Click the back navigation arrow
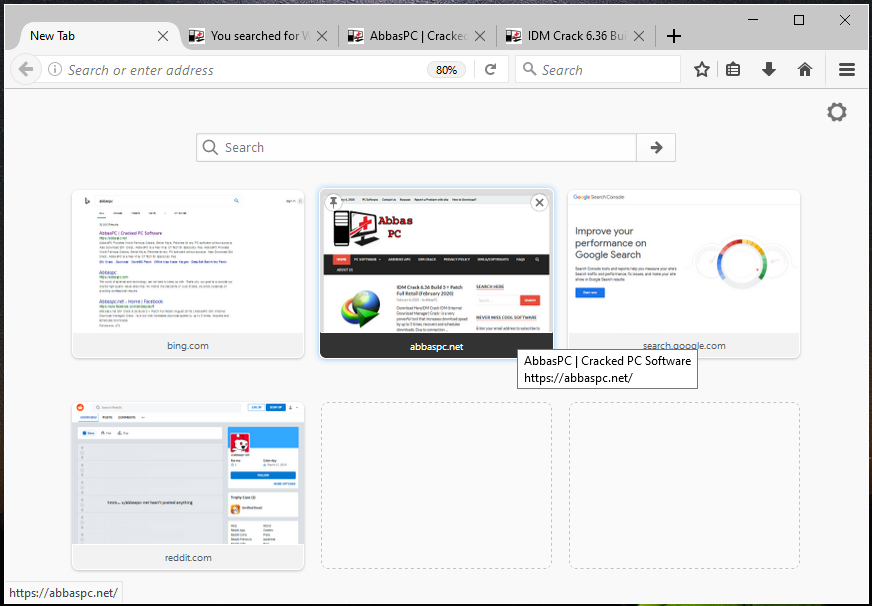Image resolution: width=872 pixels, height=606 pixels. coord(26,69)
